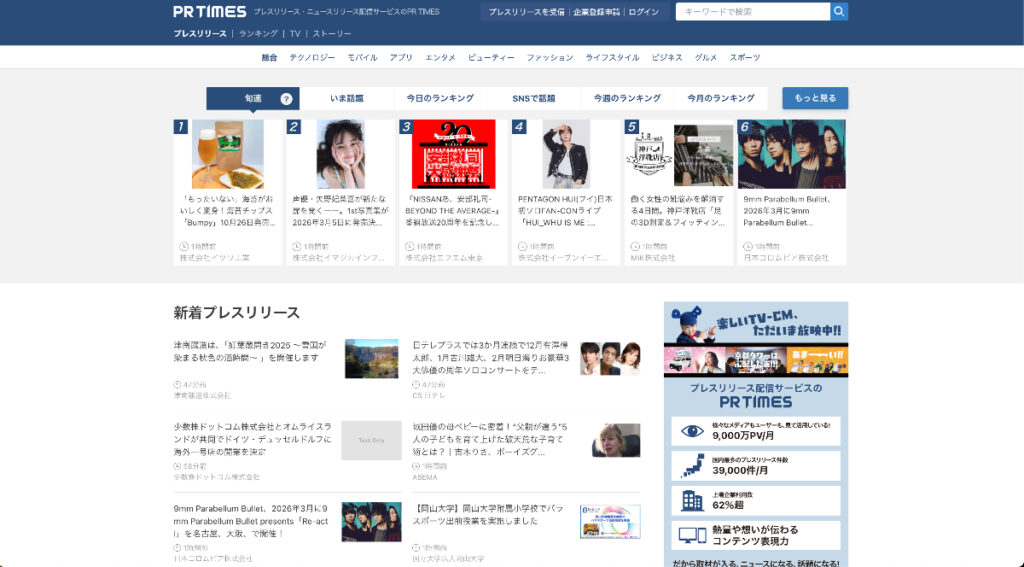Screen dimensions: 1024x567
Task: Click the search magnifier icon
Action: click(x=839, y=12)
